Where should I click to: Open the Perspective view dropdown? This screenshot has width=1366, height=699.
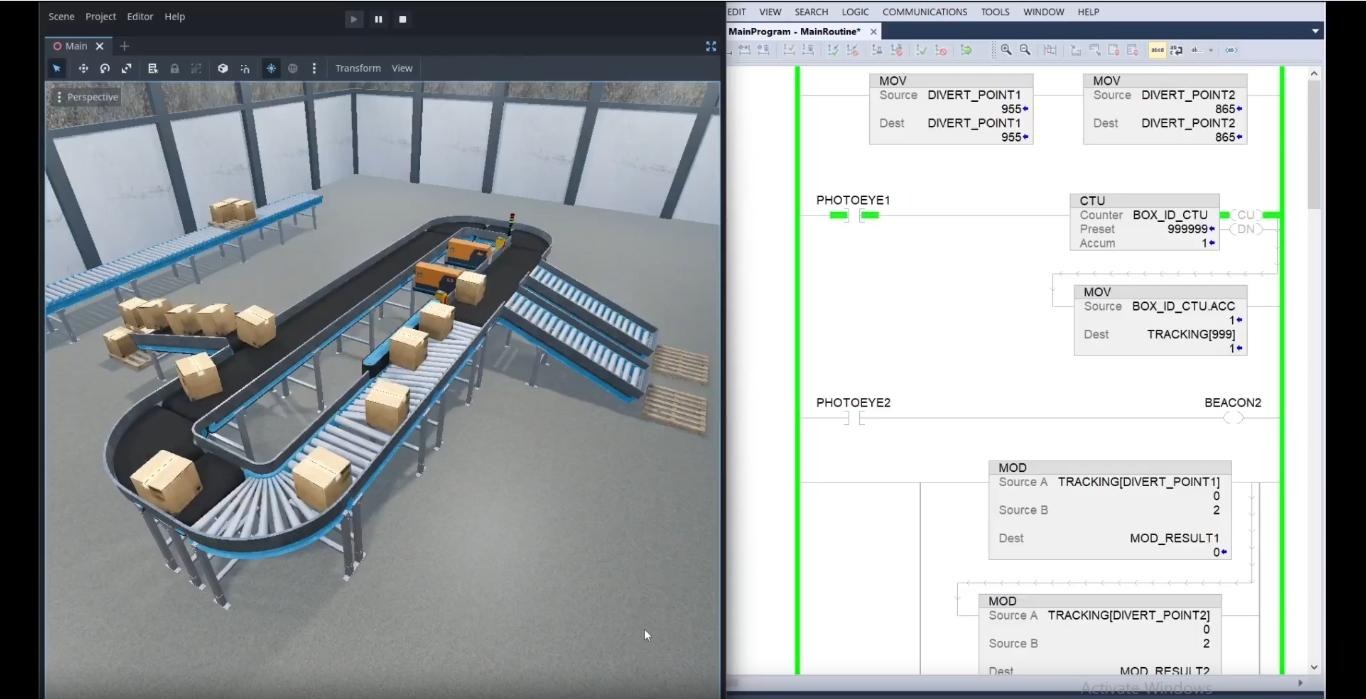tap(88, 97)
